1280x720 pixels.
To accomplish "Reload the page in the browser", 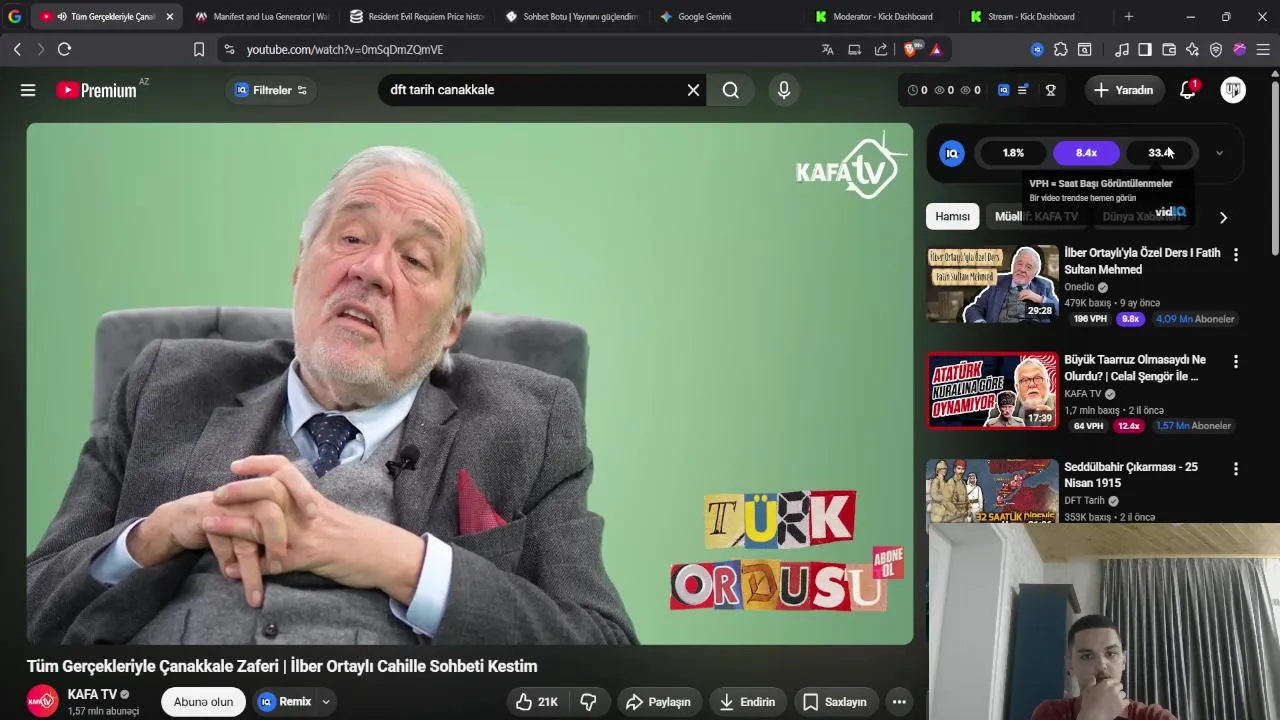I will (x=65, y=49).
